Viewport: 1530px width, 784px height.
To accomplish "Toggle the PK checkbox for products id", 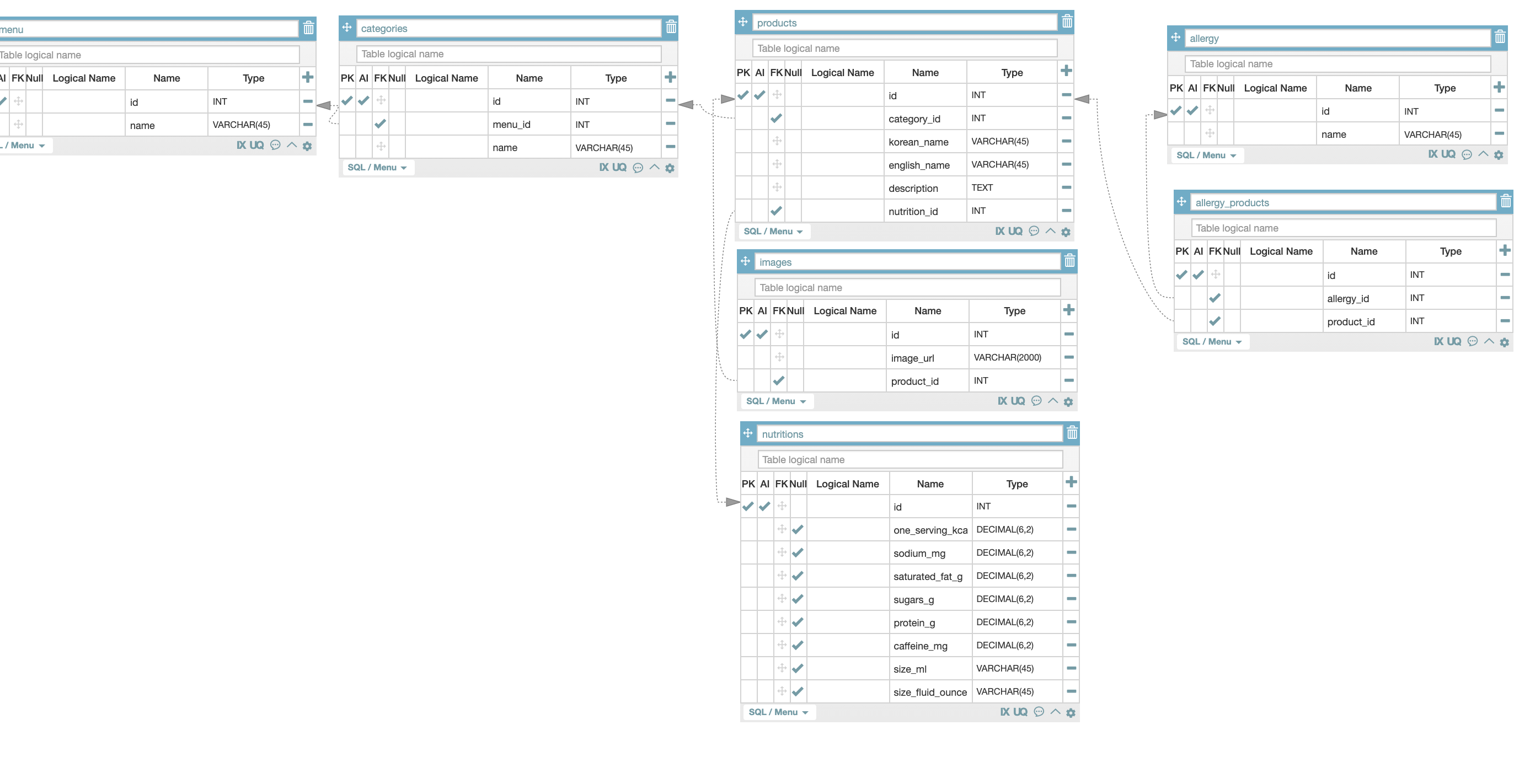I will (x=743, y=95).
